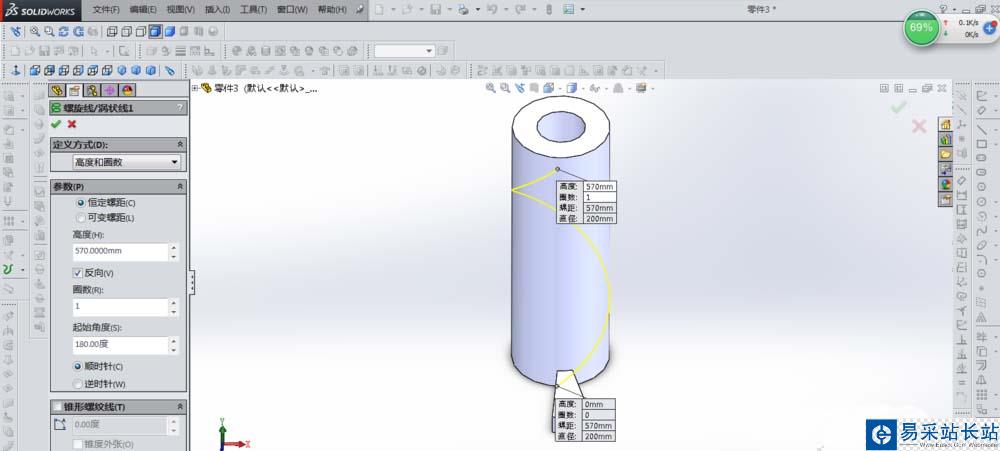The height and width of the screenshot is (451, 1000).
Task: Click the 圈数(R) value field
Action: pos(120,307)
